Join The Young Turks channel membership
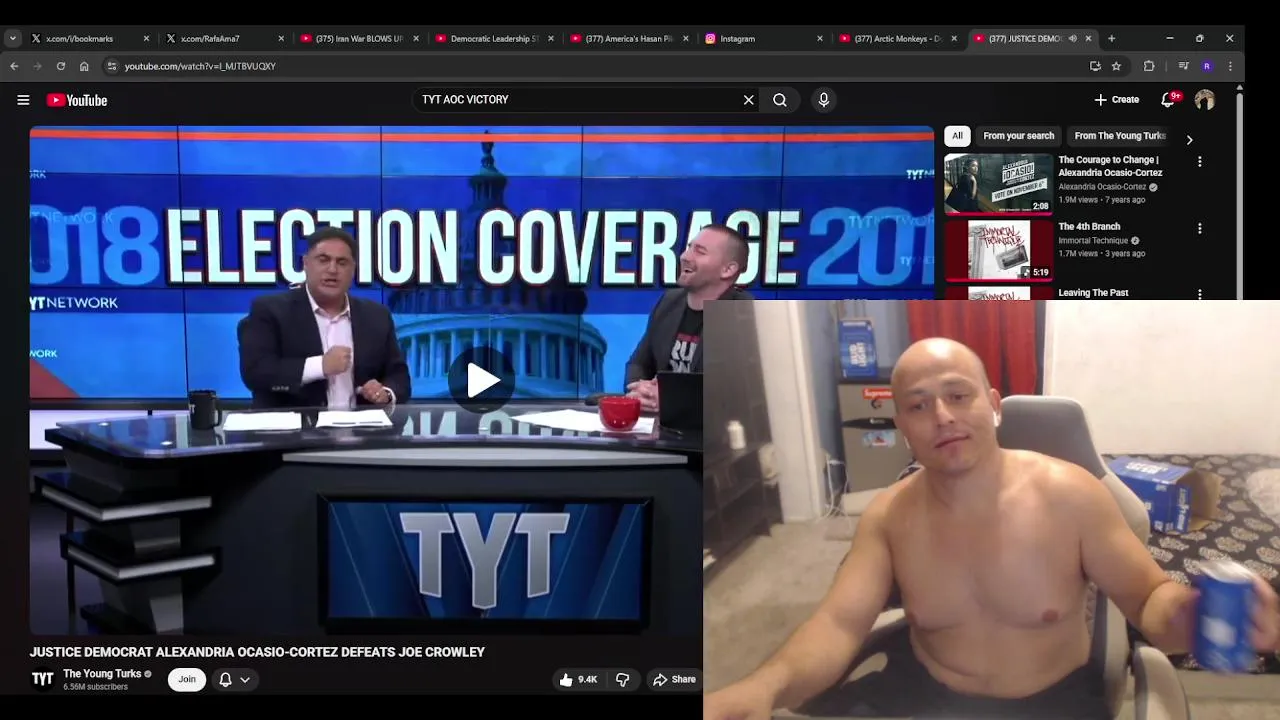The width and height of the screenshot is (1280, 720). click(187, 679)
